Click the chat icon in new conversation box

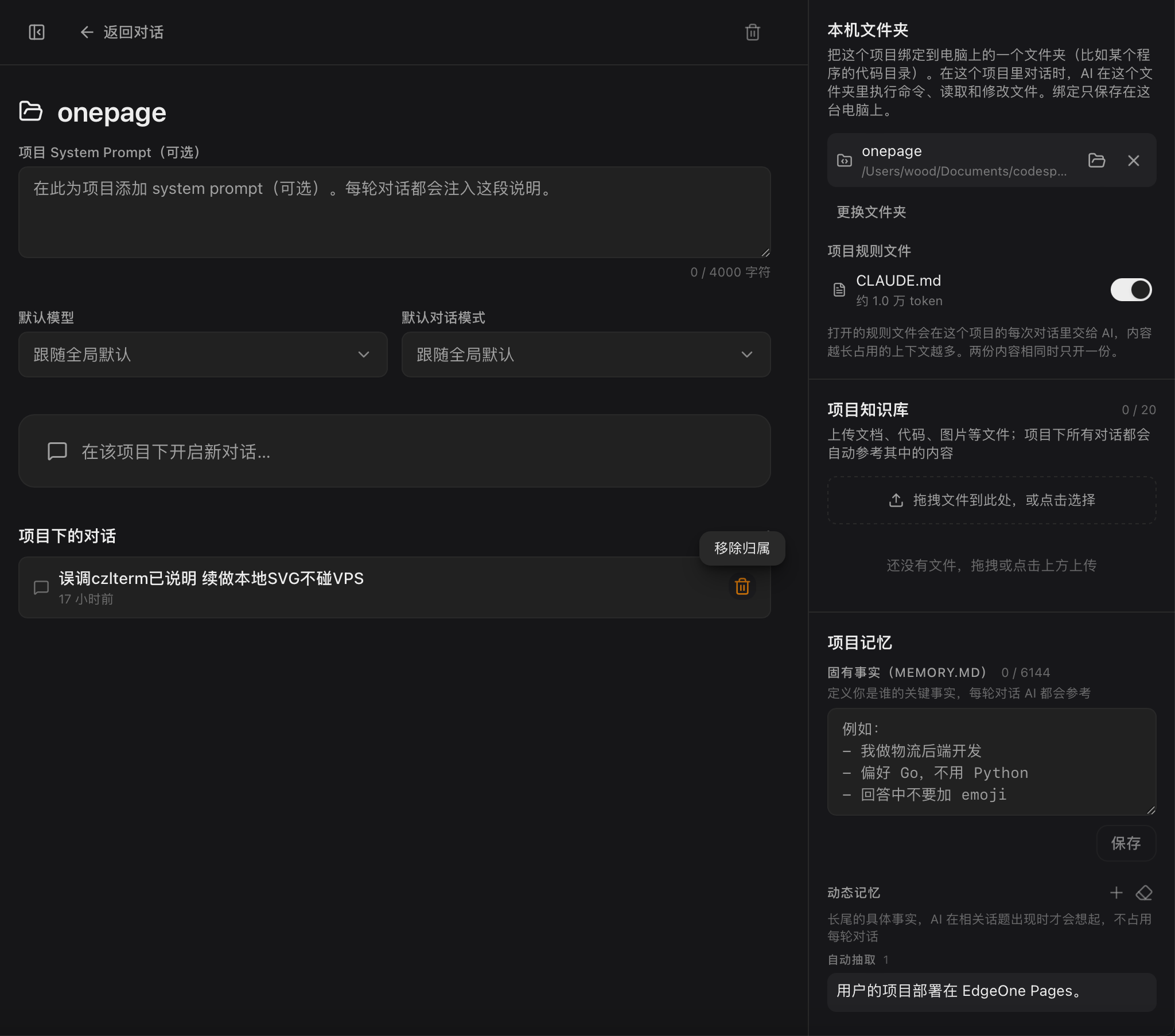point(57,451)
